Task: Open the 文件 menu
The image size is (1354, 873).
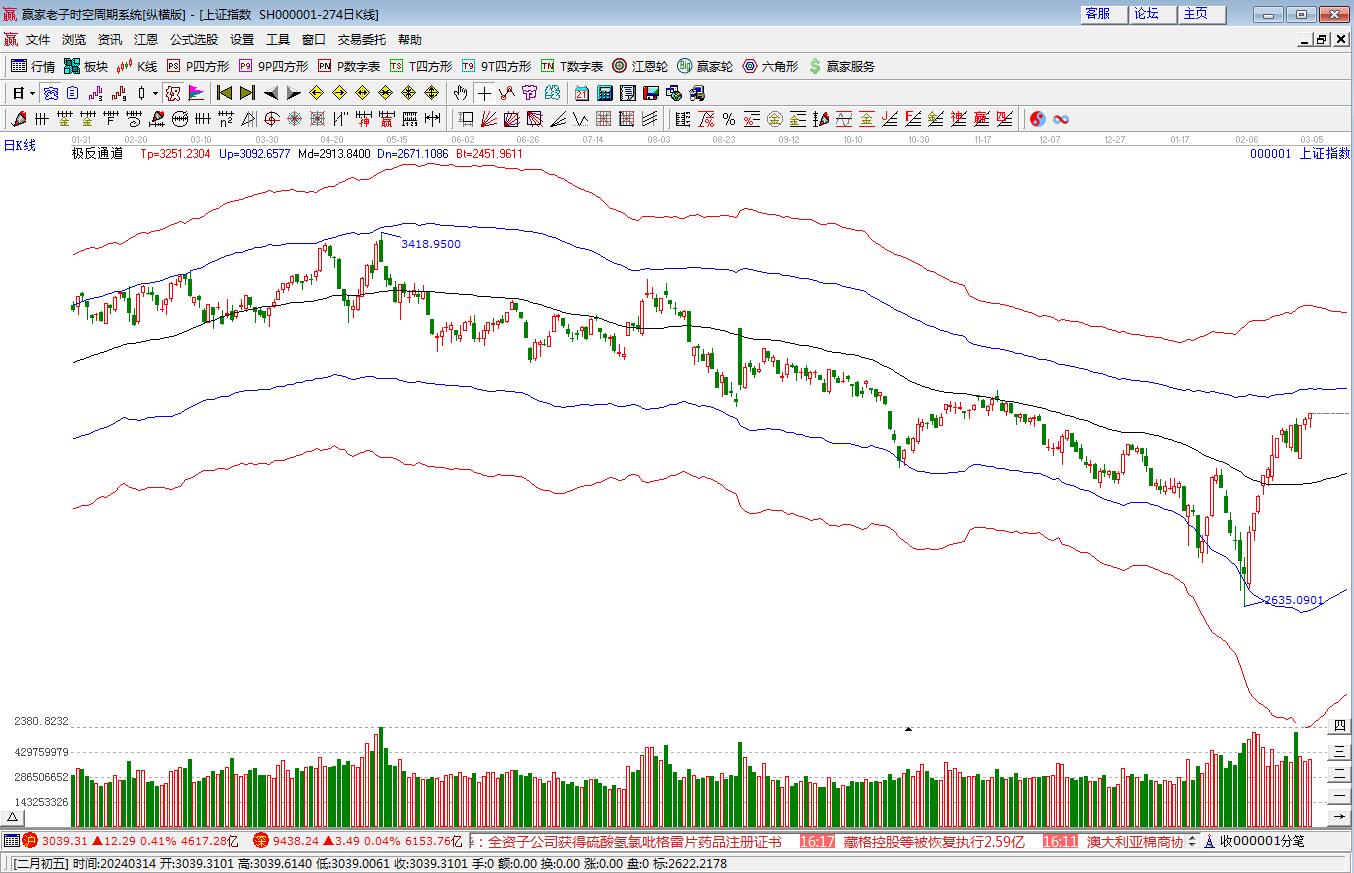Action: pyautogui.click(x=38, y=40)
